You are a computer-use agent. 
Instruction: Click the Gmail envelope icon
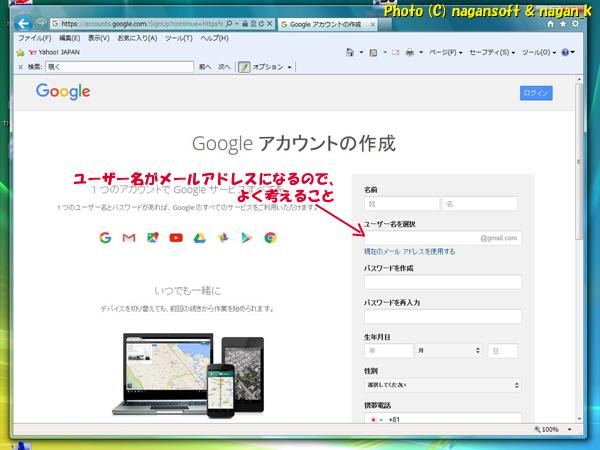coord(129,237)
